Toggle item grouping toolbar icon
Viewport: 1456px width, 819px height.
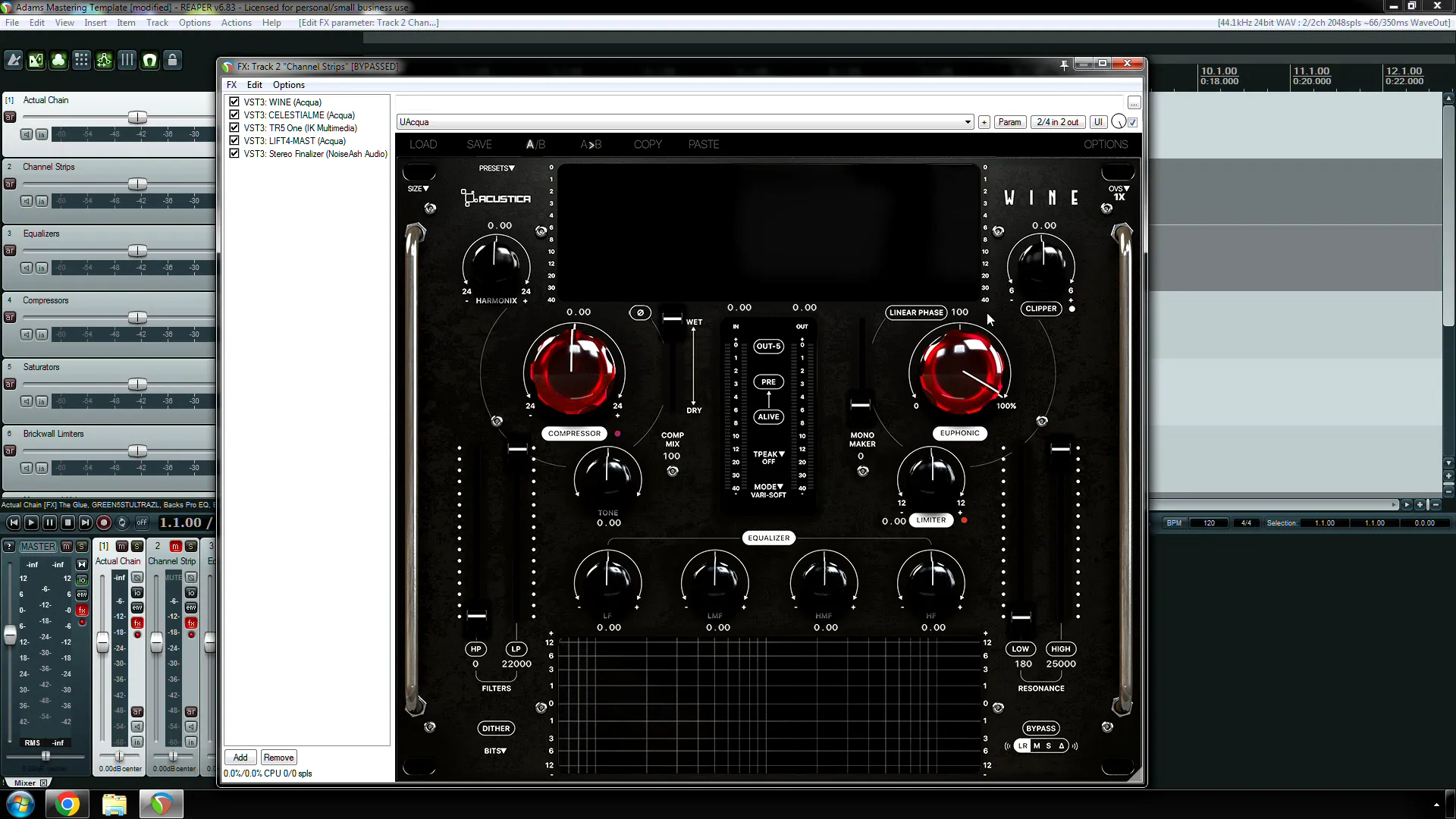(x=59, y=60)
